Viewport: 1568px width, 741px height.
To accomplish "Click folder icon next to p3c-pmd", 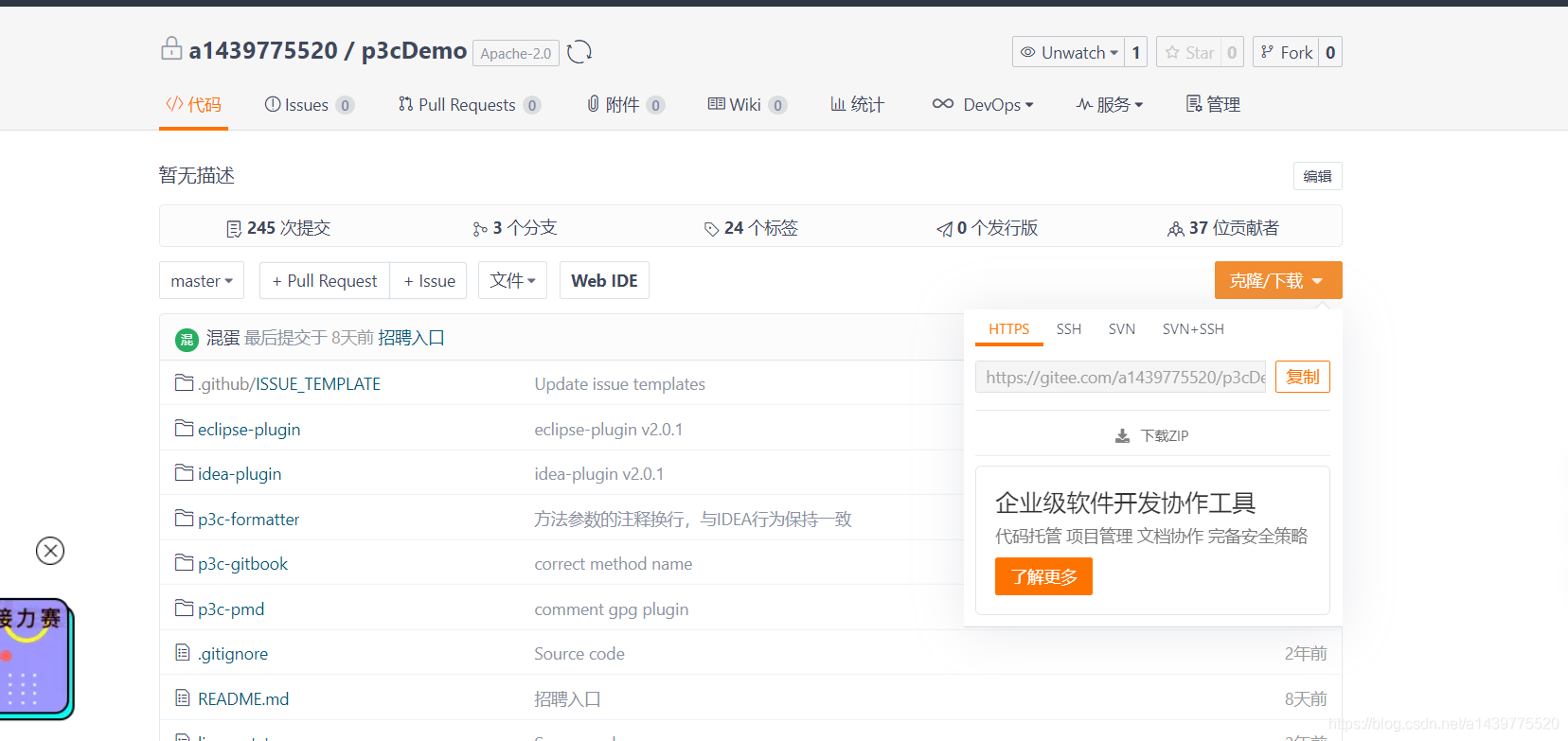I will pyautogui.click(x=184, y=609).
